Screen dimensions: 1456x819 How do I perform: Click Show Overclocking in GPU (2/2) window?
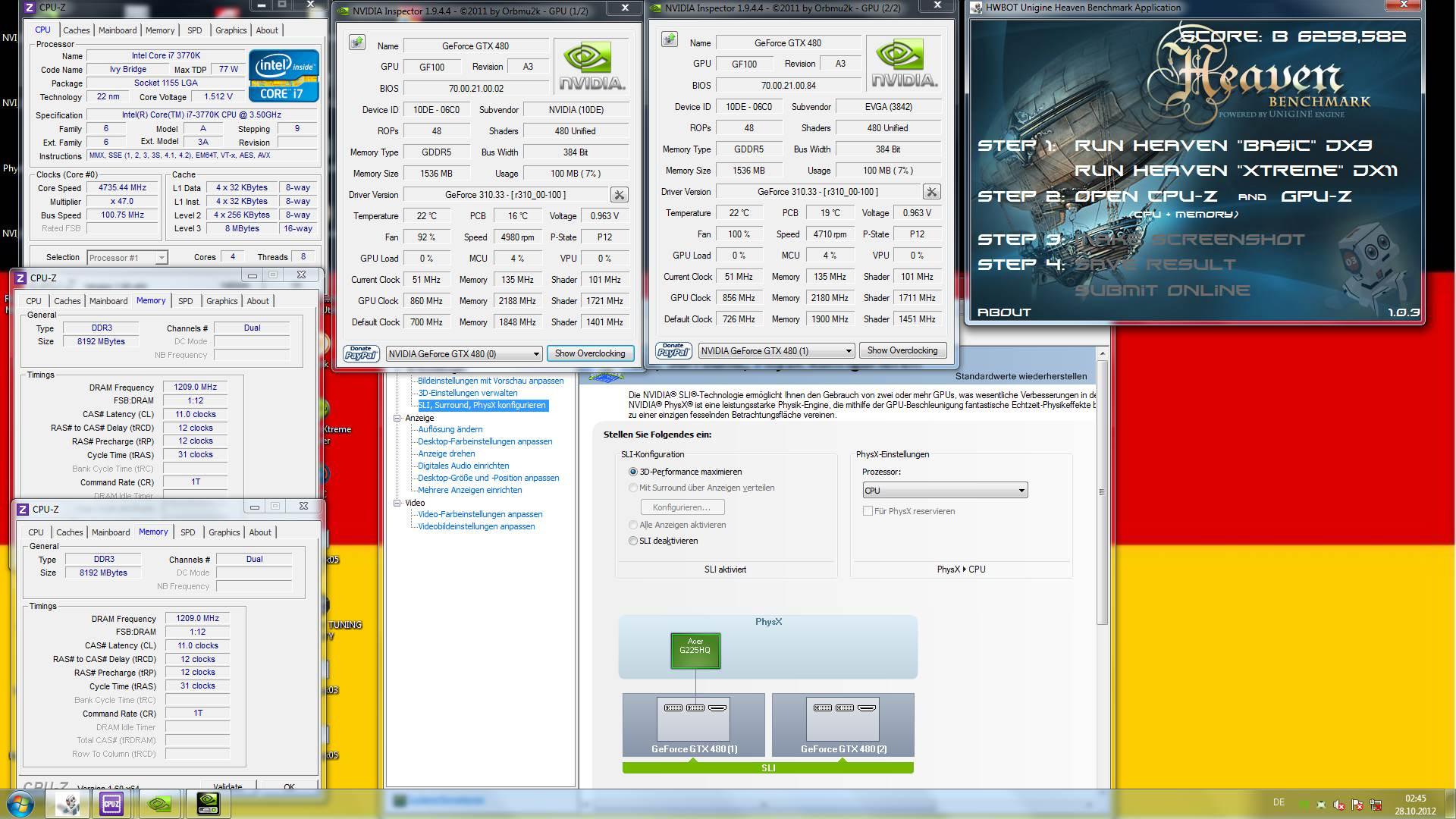click(x=902, y=350)
